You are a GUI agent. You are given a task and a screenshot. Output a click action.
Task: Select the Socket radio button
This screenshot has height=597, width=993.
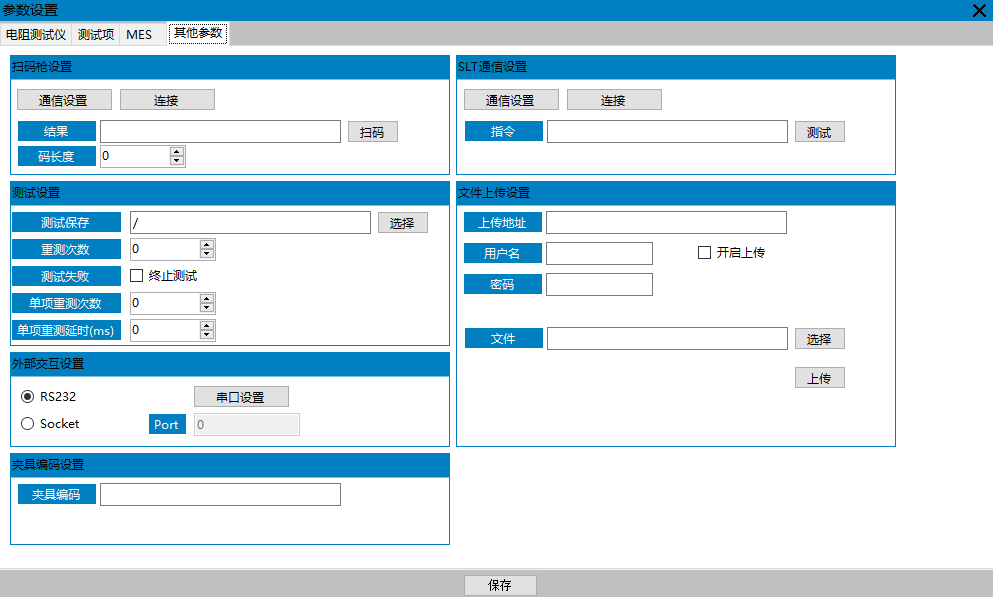click(27, 424)
